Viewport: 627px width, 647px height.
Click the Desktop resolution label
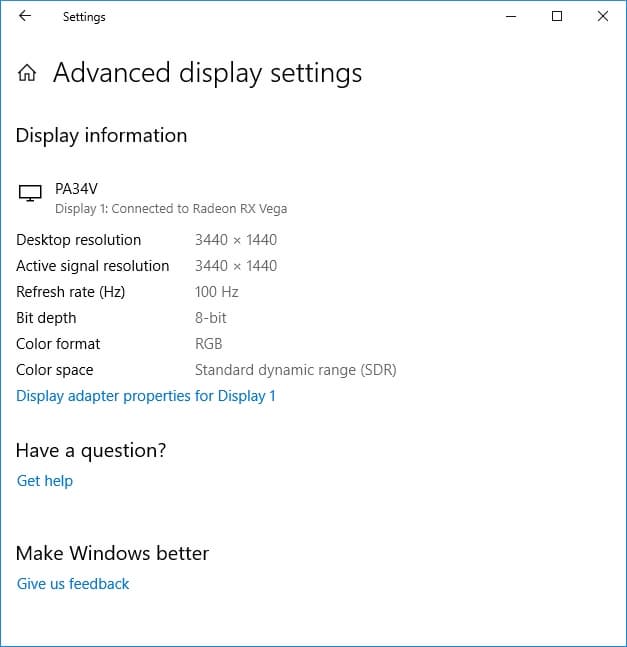[78, 240]
